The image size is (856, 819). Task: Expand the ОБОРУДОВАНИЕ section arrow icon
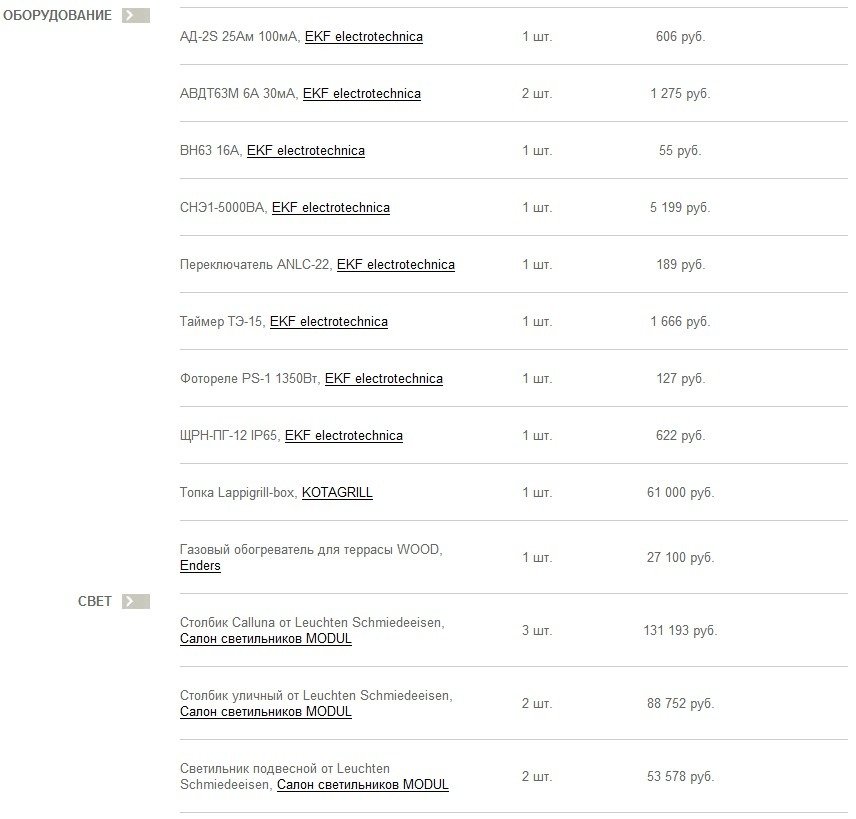point(135,16)
